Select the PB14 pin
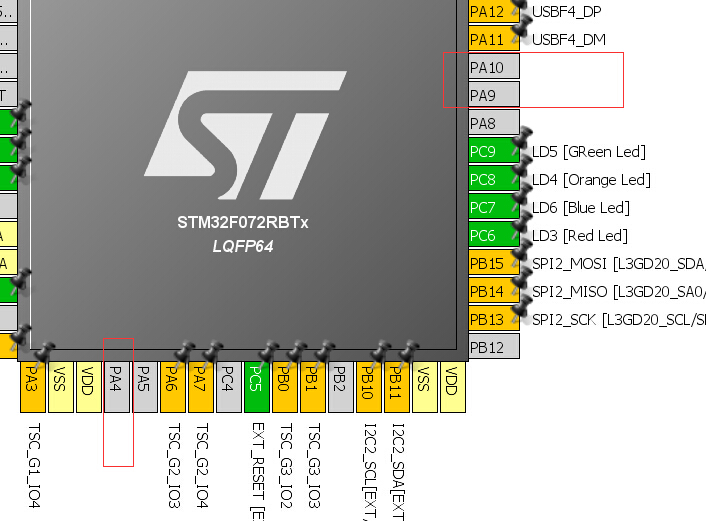The image size is (706, 521). 494,290
